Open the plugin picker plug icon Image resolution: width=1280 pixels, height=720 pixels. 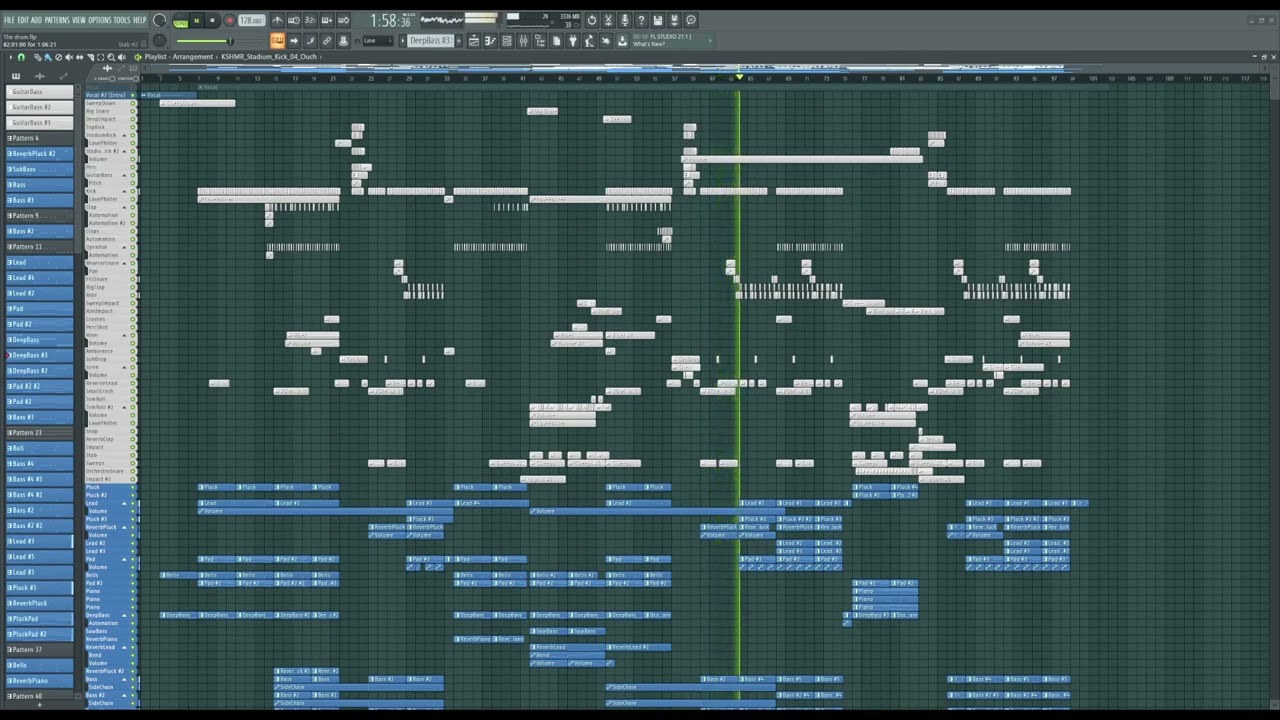573,41
